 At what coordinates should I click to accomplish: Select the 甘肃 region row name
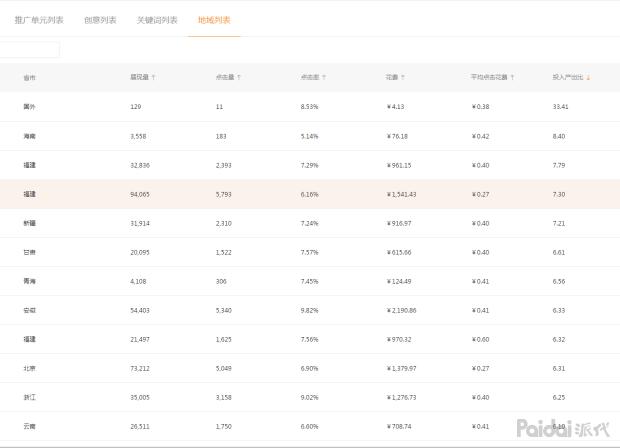coord(29,252)
